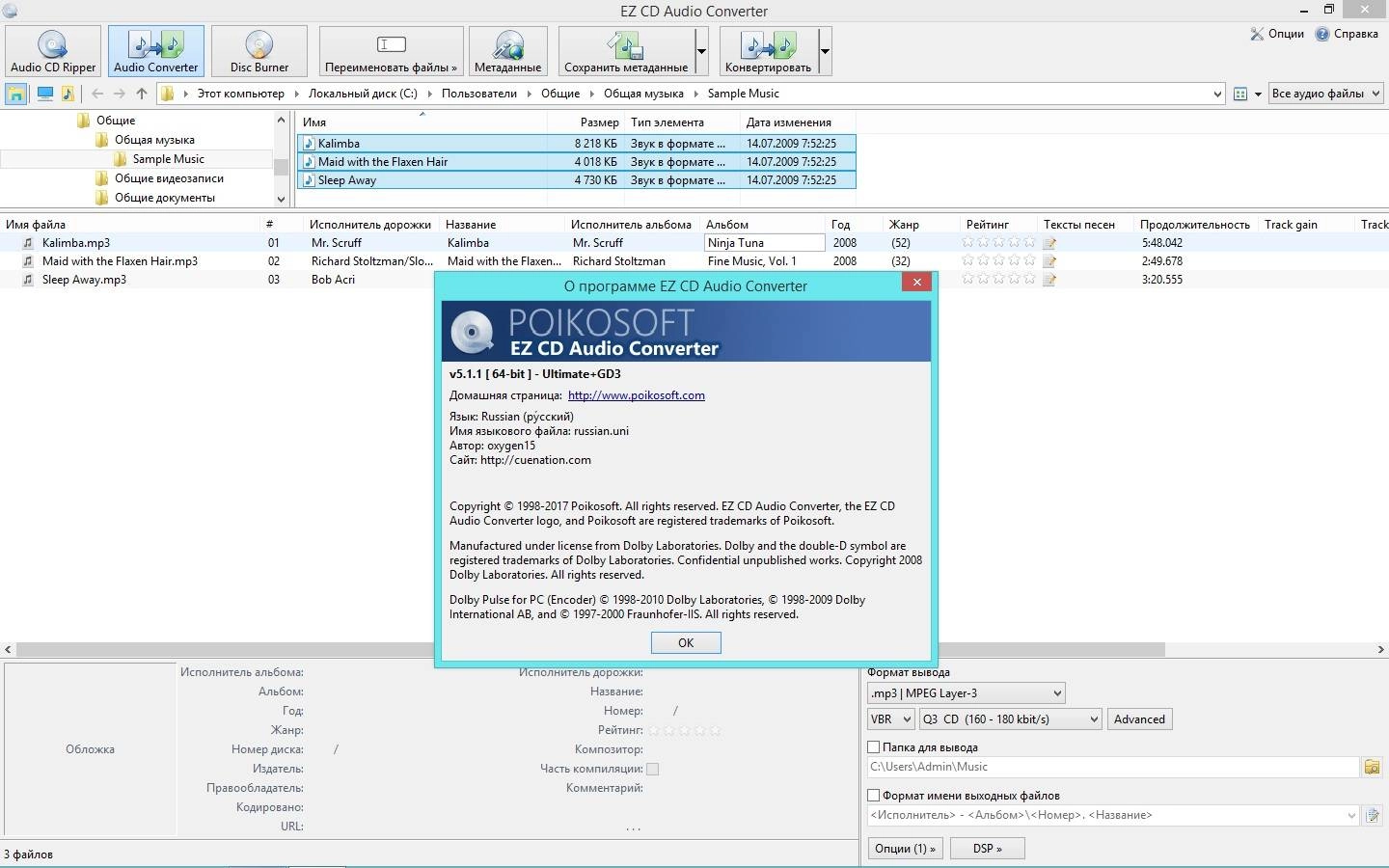Select Sleep Away in the file browser
1389x868 pixels.
[576, 179]
